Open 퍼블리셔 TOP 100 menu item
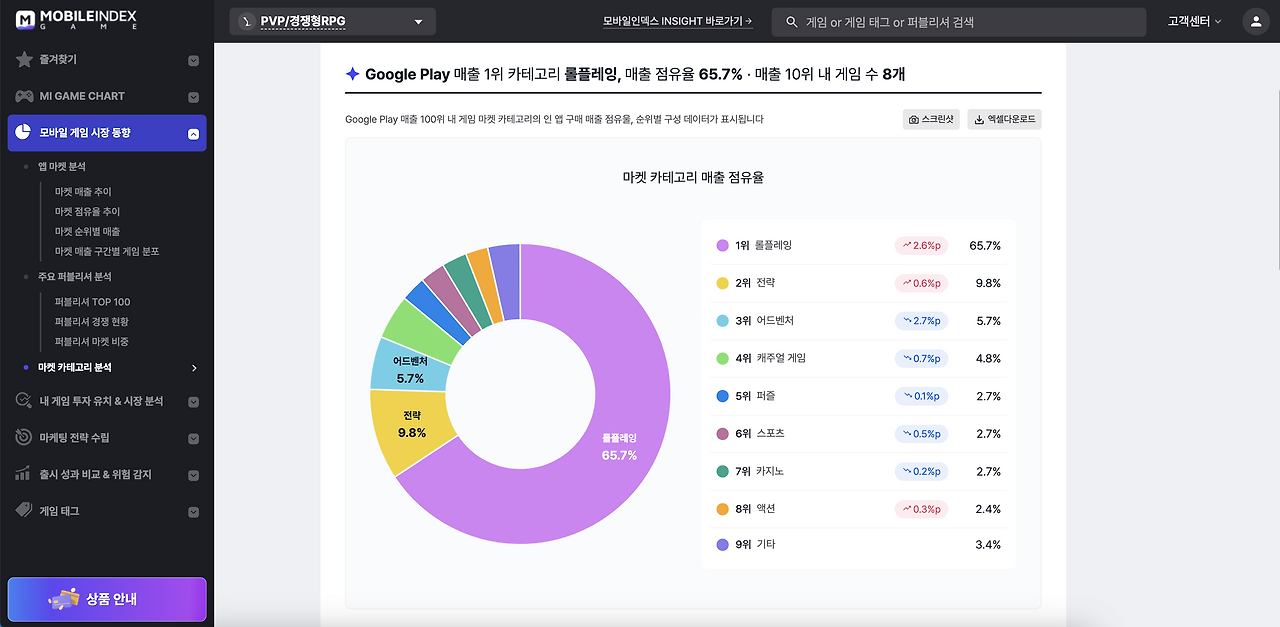Screen dimensions: 1280x627 [92, 301]
